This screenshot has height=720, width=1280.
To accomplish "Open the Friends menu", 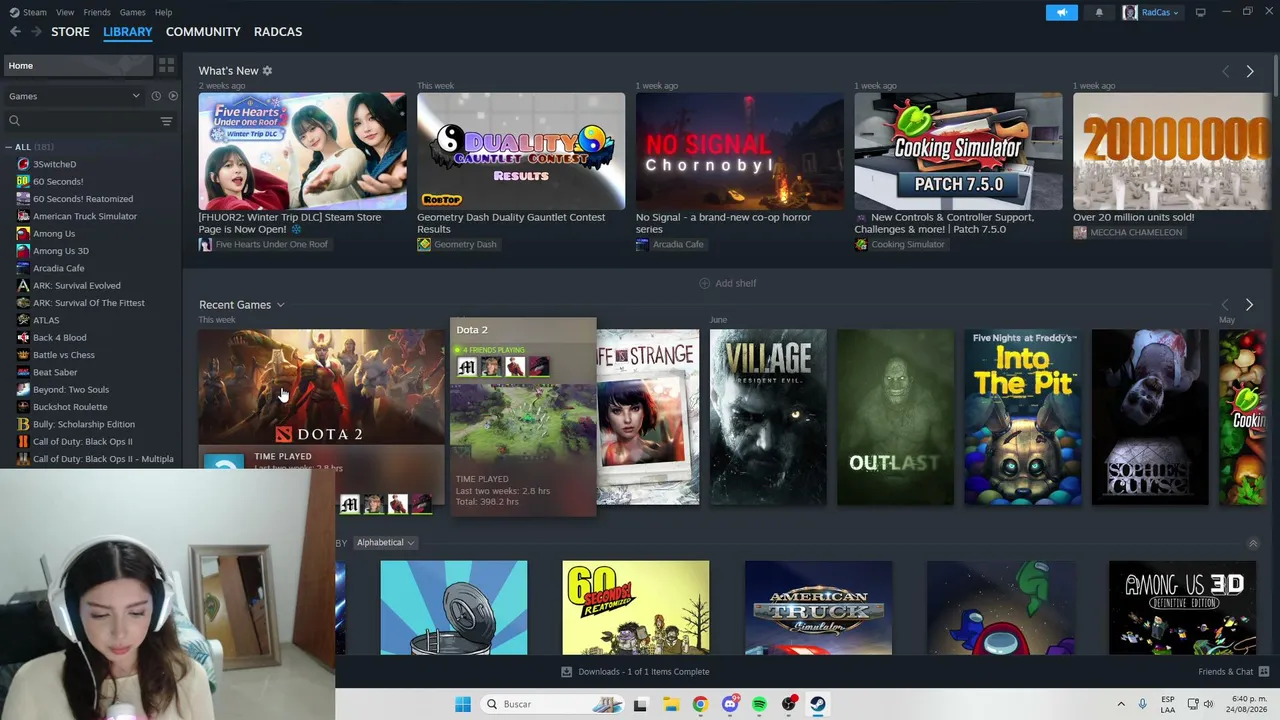I will point(97,12).
